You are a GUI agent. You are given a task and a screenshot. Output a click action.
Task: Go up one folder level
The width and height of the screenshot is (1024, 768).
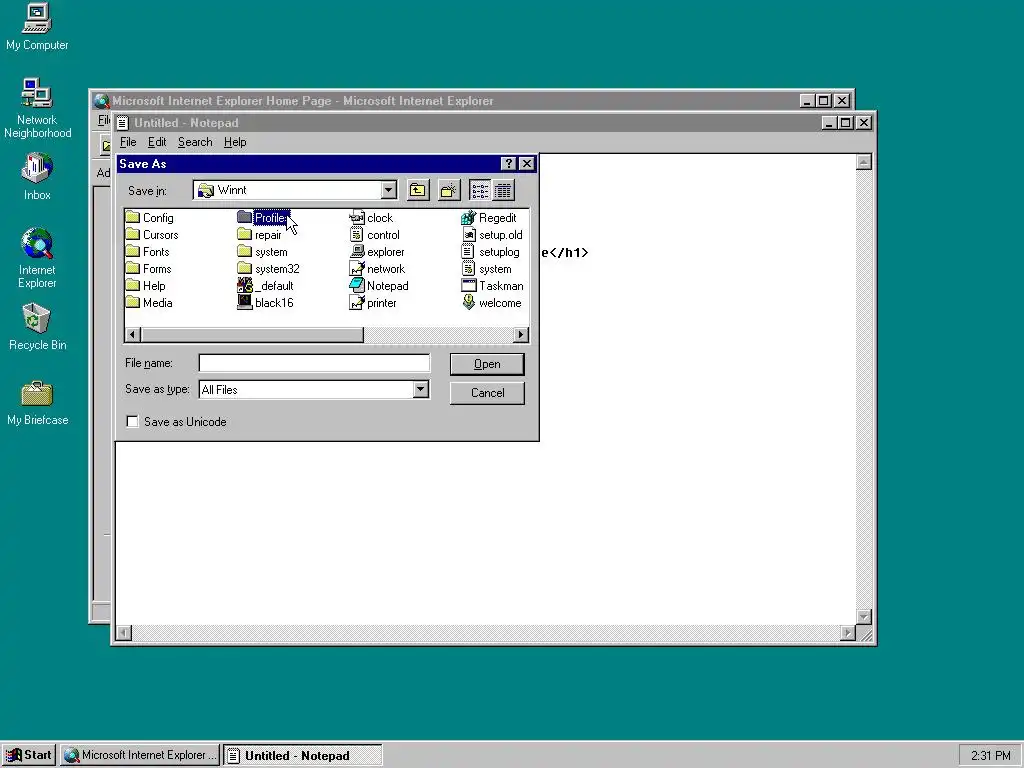418,190
